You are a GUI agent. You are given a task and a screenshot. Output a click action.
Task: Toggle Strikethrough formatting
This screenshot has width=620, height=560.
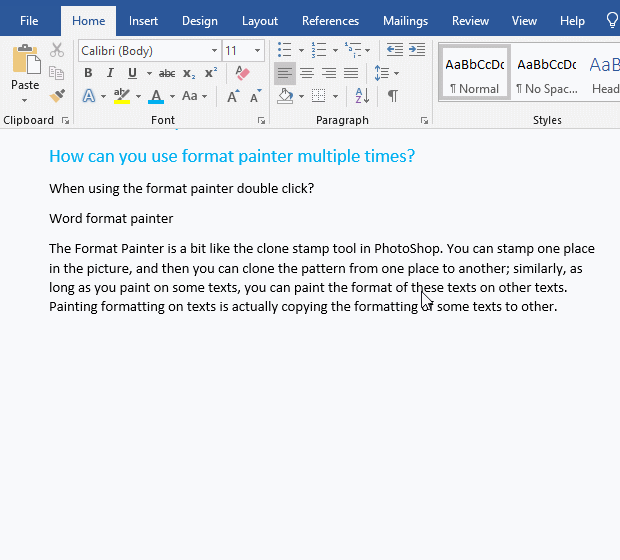point(167,74)
